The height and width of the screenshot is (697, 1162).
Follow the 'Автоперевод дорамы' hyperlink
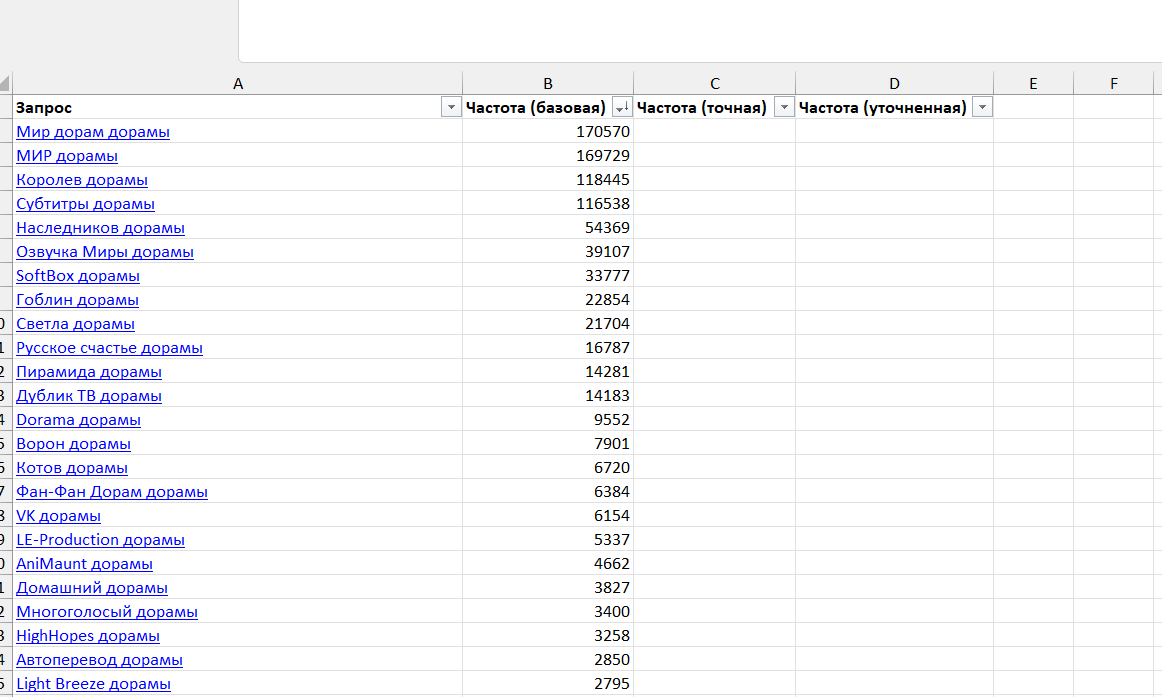[99, 660]
